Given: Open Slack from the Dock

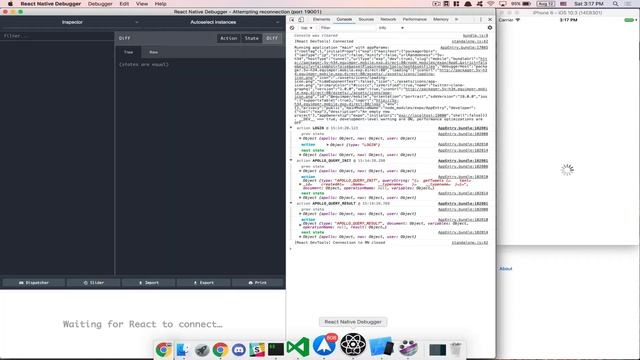Looking at the screenshot, I should coord(257,349).
